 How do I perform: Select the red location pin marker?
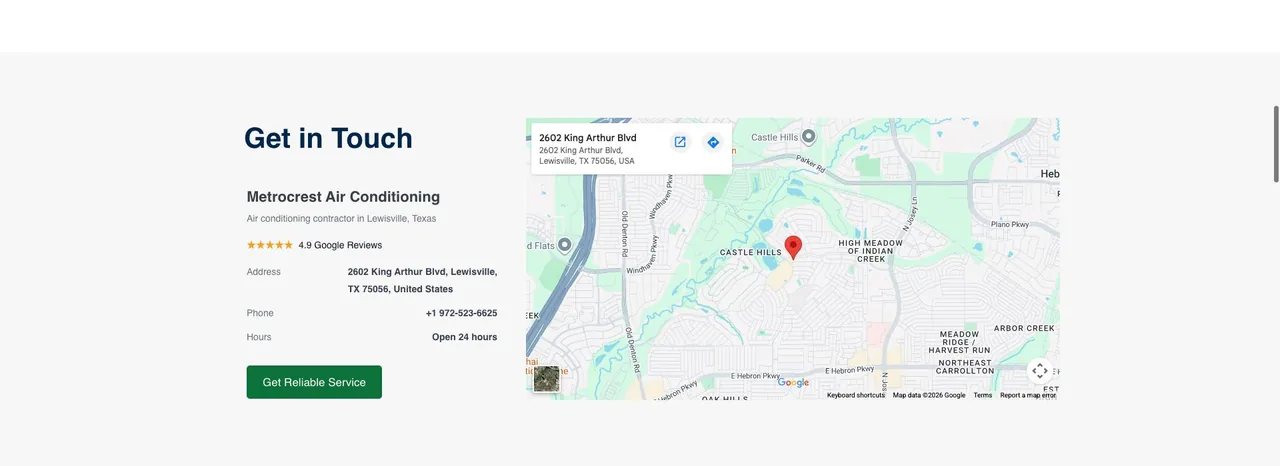pos(793,247)
